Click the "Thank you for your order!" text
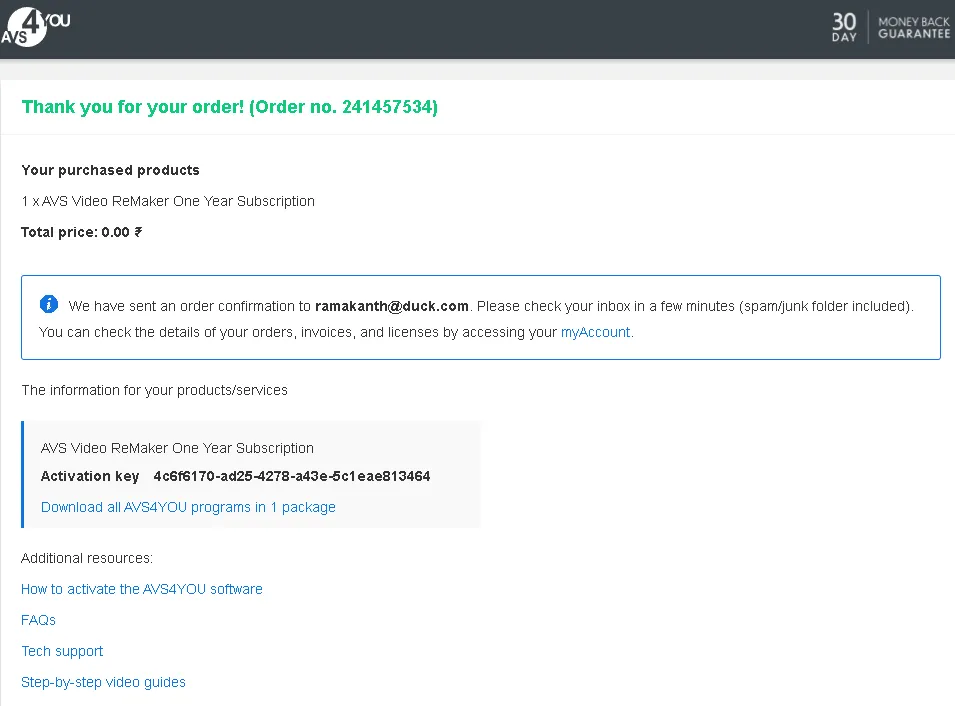Image resolution: width=955 pixels, height=706 pixels. 133,107
